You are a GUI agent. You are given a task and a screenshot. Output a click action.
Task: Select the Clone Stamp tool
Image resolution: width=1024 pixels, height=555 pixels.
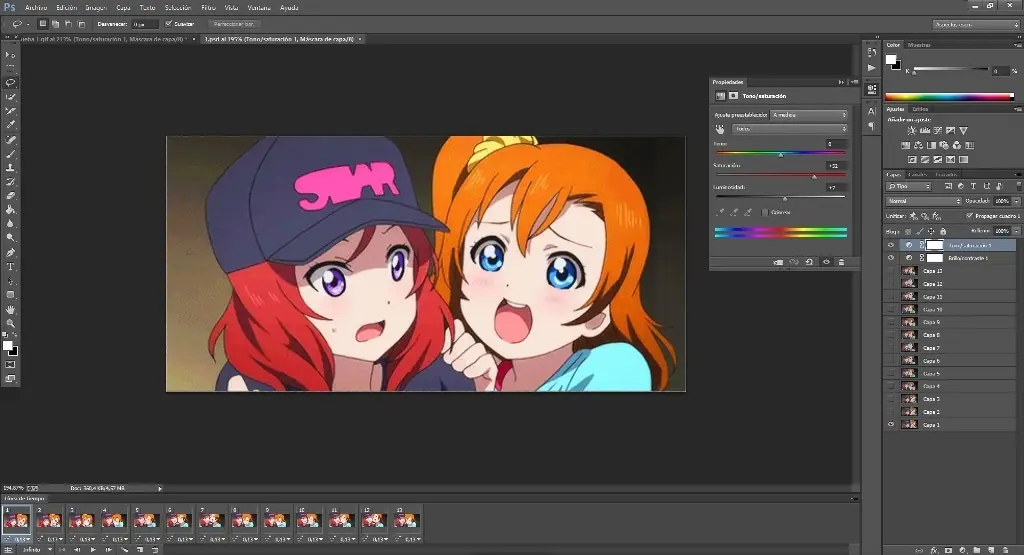(11, 168)
